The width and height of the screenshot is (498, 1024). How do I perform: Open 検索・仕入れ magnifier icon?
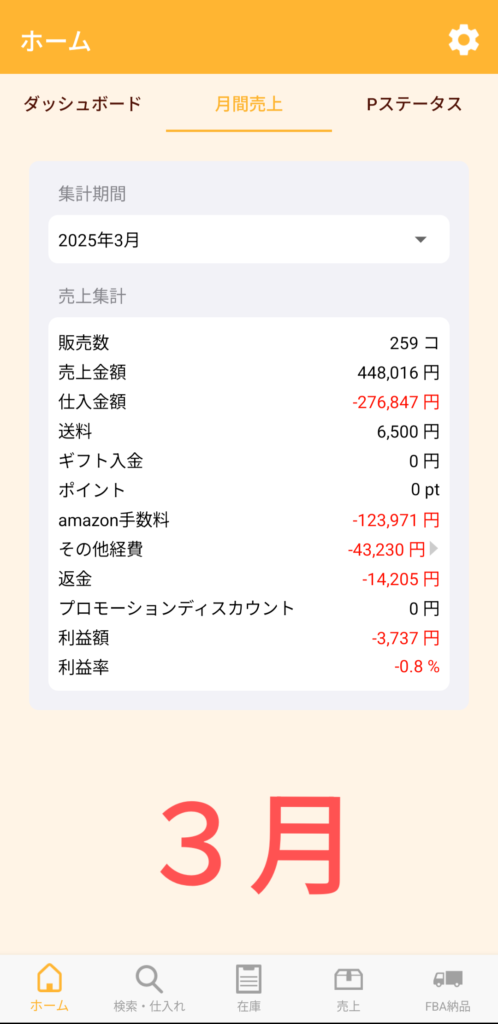point(149,979)
